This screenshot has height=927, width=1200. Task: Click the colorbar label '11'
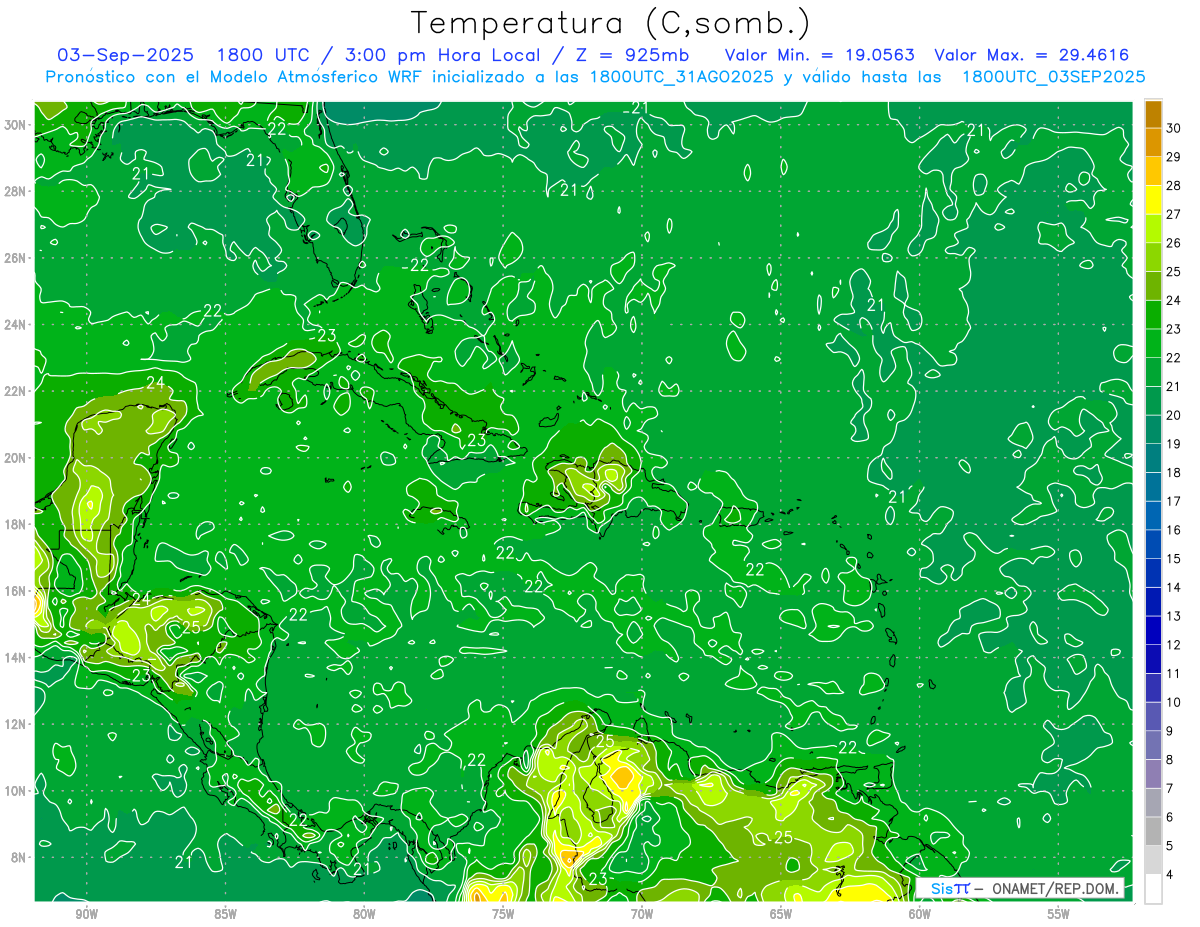1174,674
